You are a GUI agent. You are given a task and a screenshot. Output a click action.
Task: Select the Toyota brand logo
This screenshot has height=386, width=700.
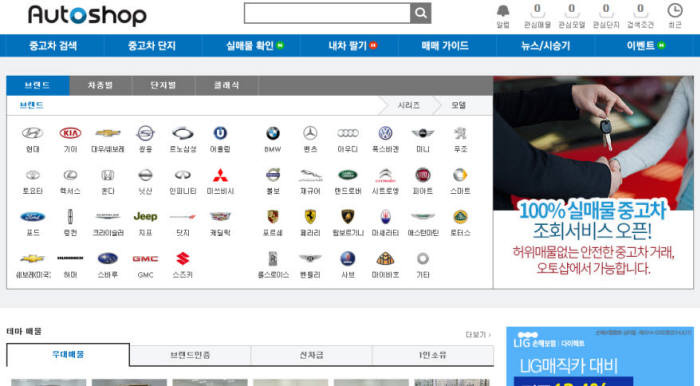[x=33, y=175]
